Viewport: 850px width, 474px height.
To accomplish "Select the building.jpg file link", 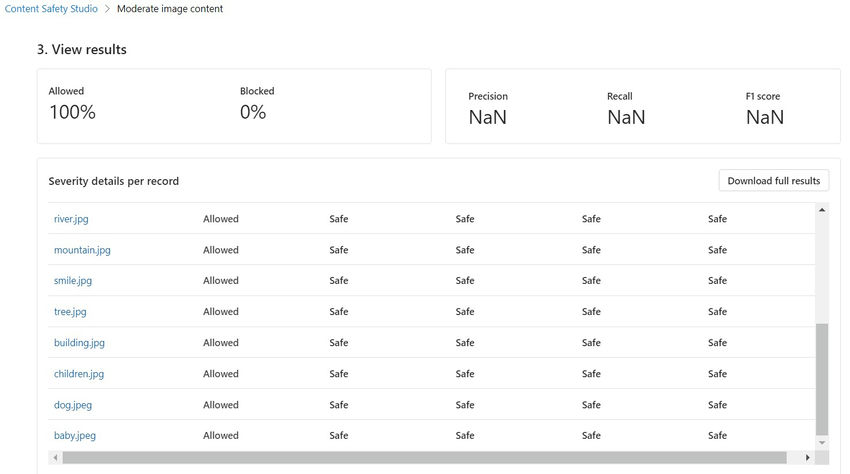I will [x=79, y=343].
